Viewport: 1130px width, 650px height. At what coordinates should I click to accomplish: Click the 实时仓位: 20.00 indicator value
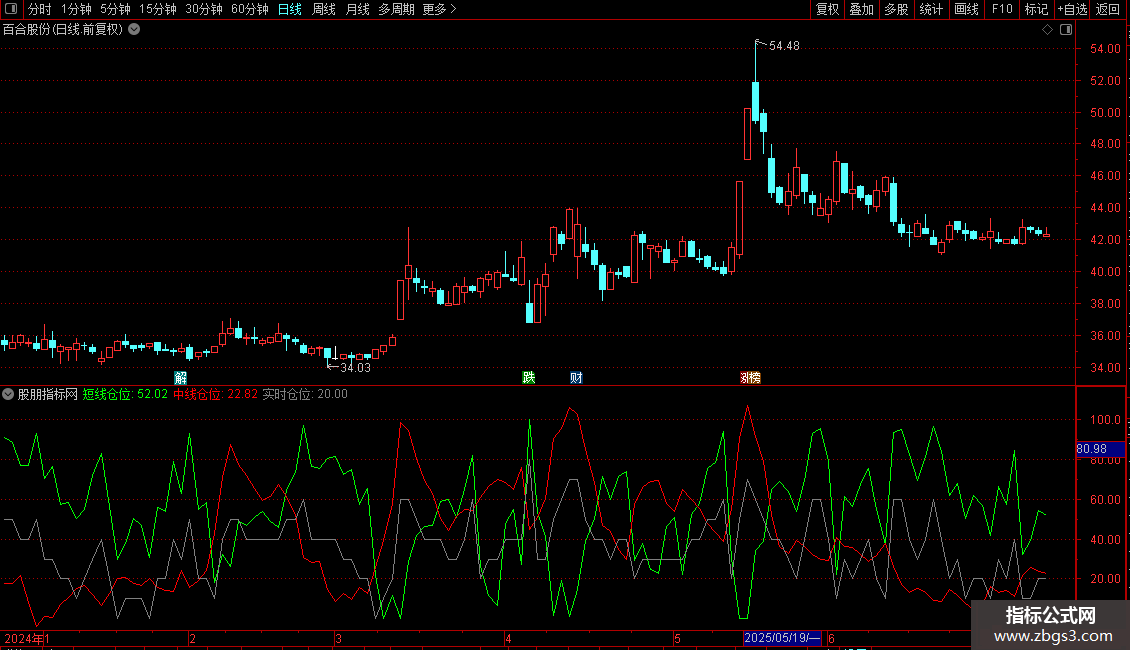pos(305,394)
